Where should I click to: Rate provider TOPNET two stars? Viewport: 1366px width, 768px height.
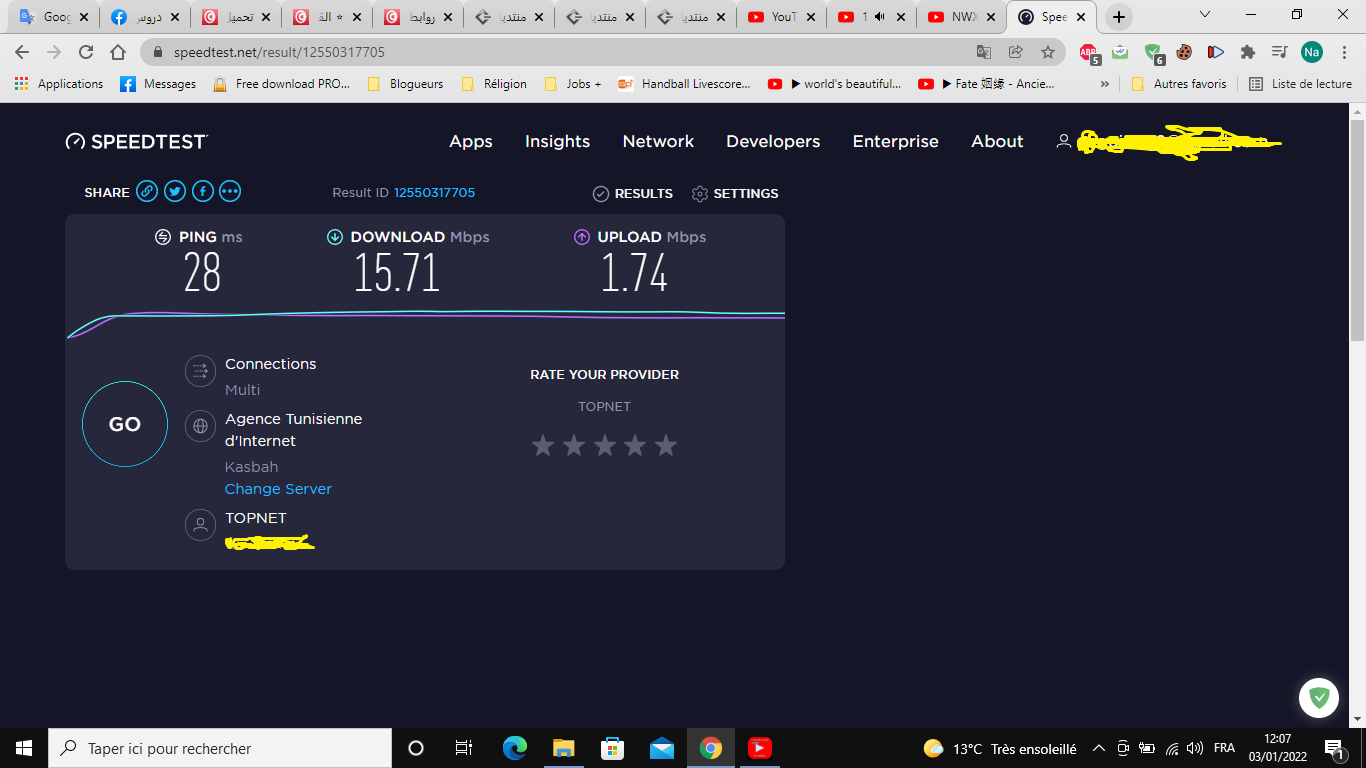pos(574,445)
